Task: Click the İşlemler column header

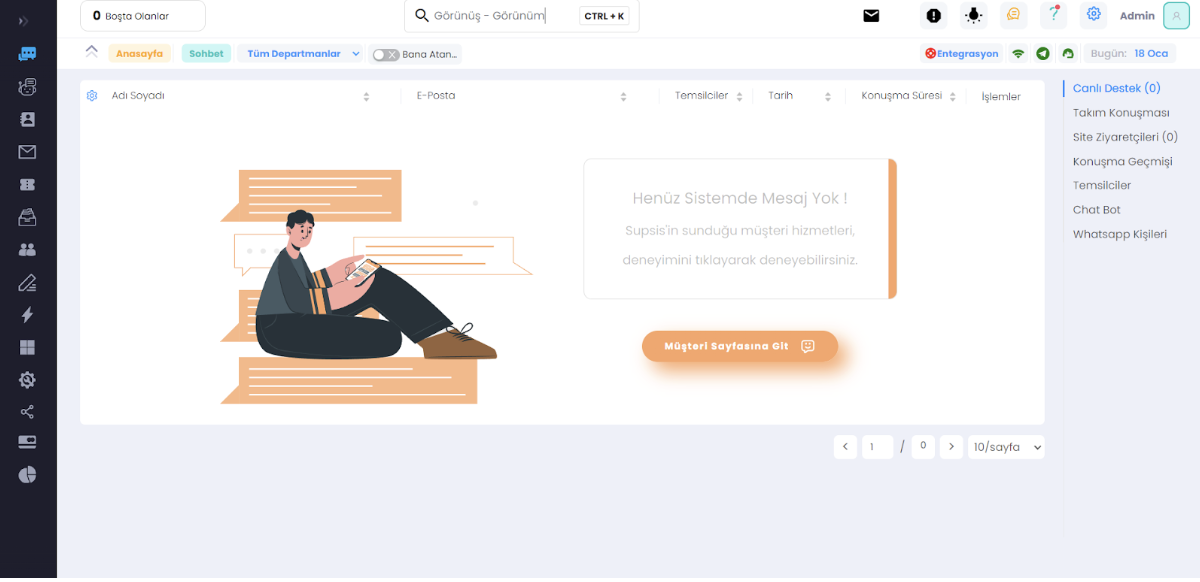Action: (1001, 97)
